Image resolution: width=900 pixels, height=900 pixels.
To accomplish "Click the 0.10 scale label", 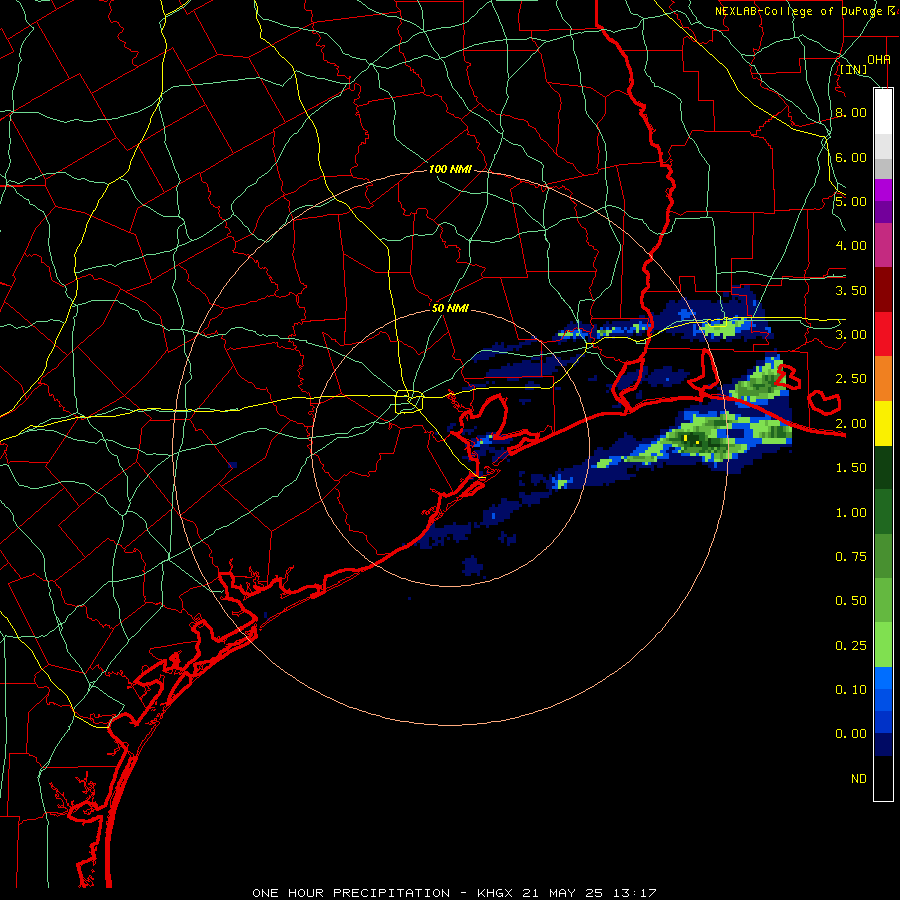I will click(851, 689).
